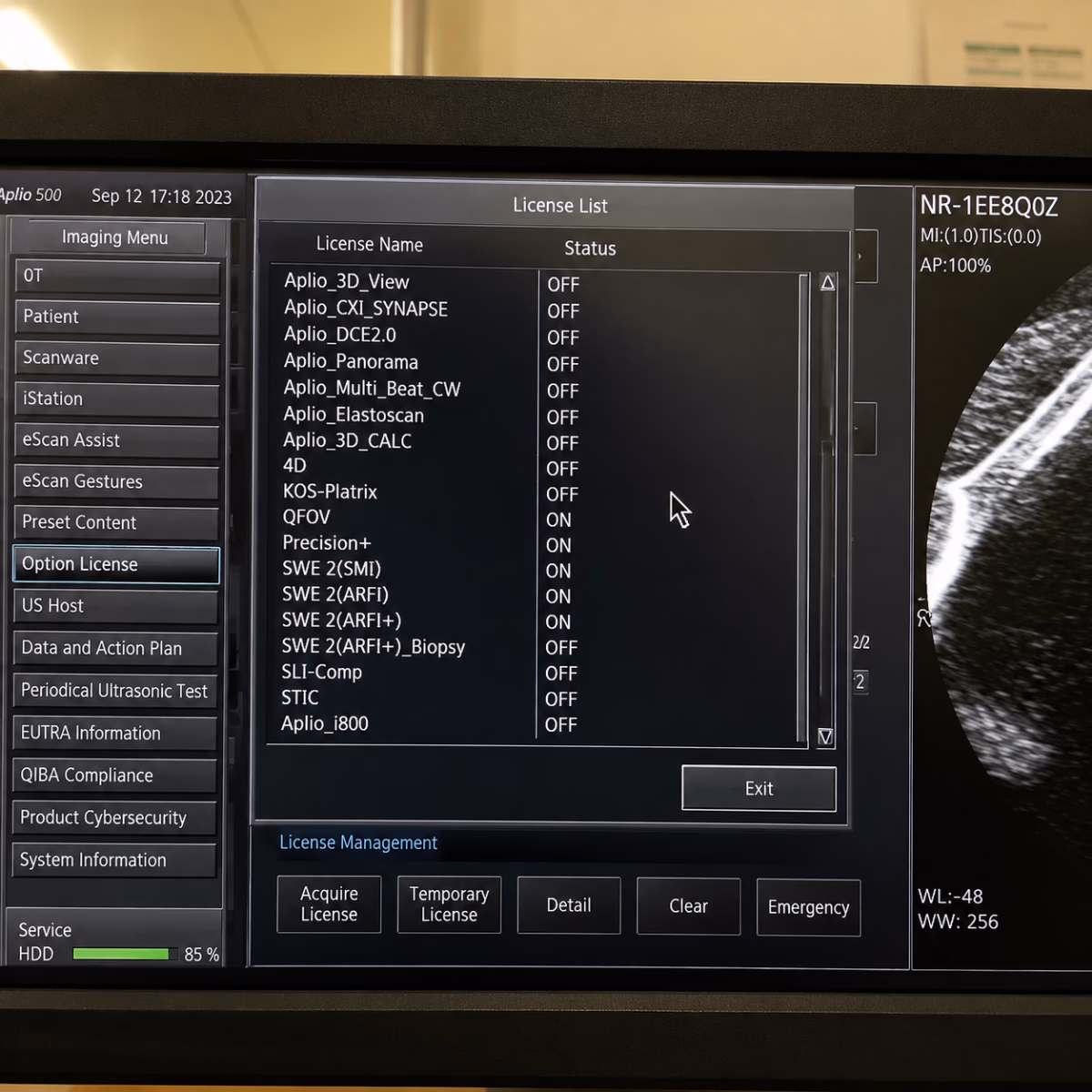Screen dimensions: 1092x1092
Task: Select SWE 2(ARFI+)_Biopsy license
Action: (x=538, y=646)
